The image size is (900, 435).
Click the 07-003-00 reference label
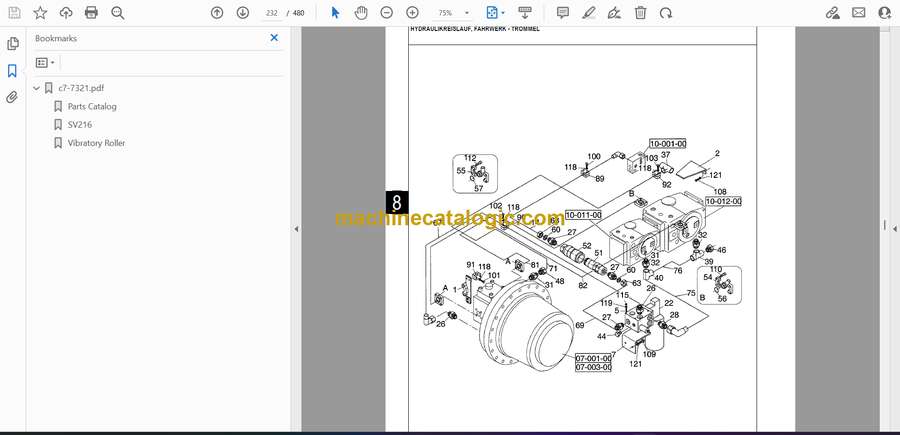(x=593, y=367)
